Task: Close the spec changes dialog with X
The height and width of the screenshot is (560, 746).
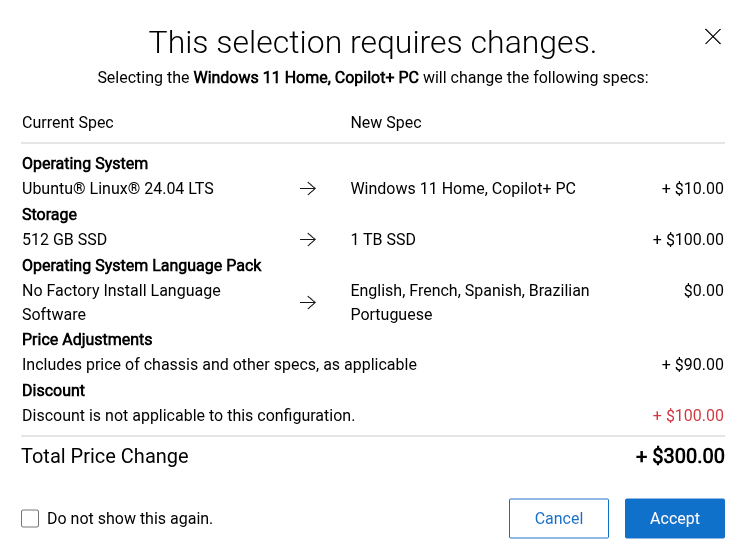Action: click(712, 37)
